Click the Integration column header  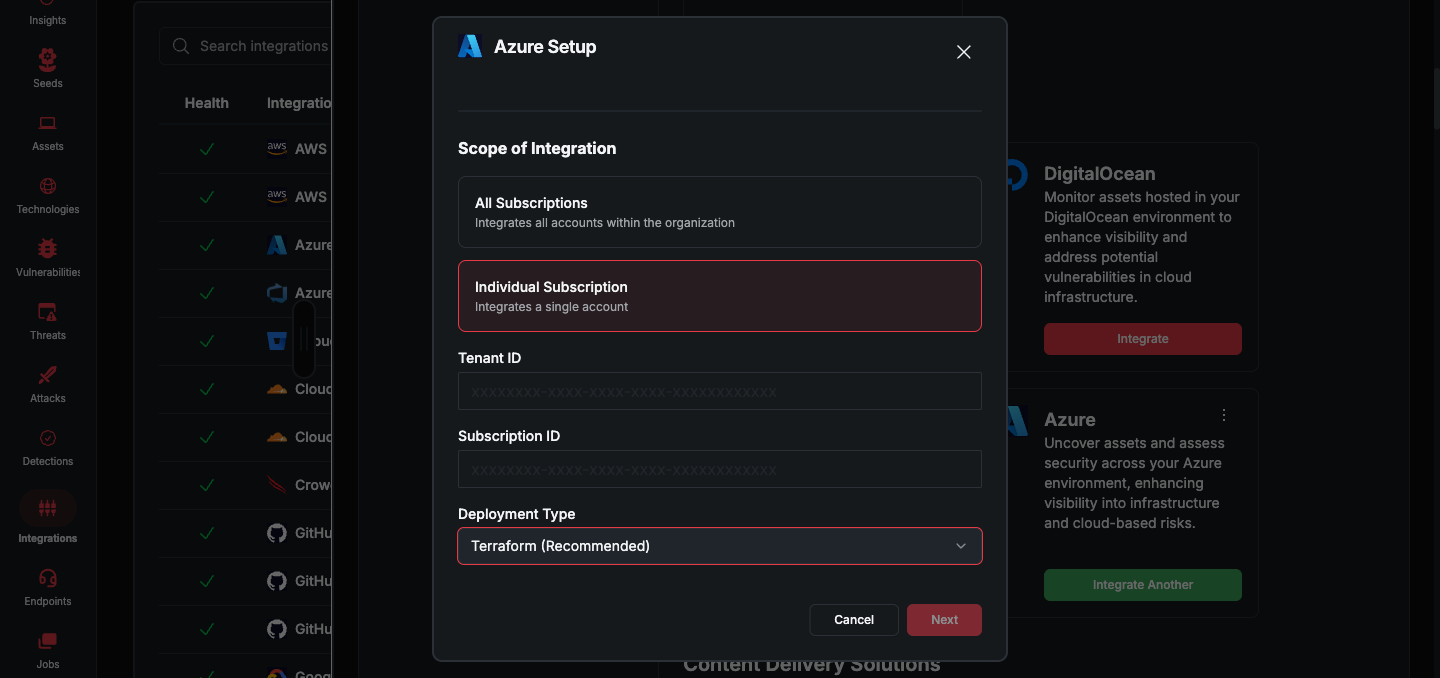tap(299, 103)
